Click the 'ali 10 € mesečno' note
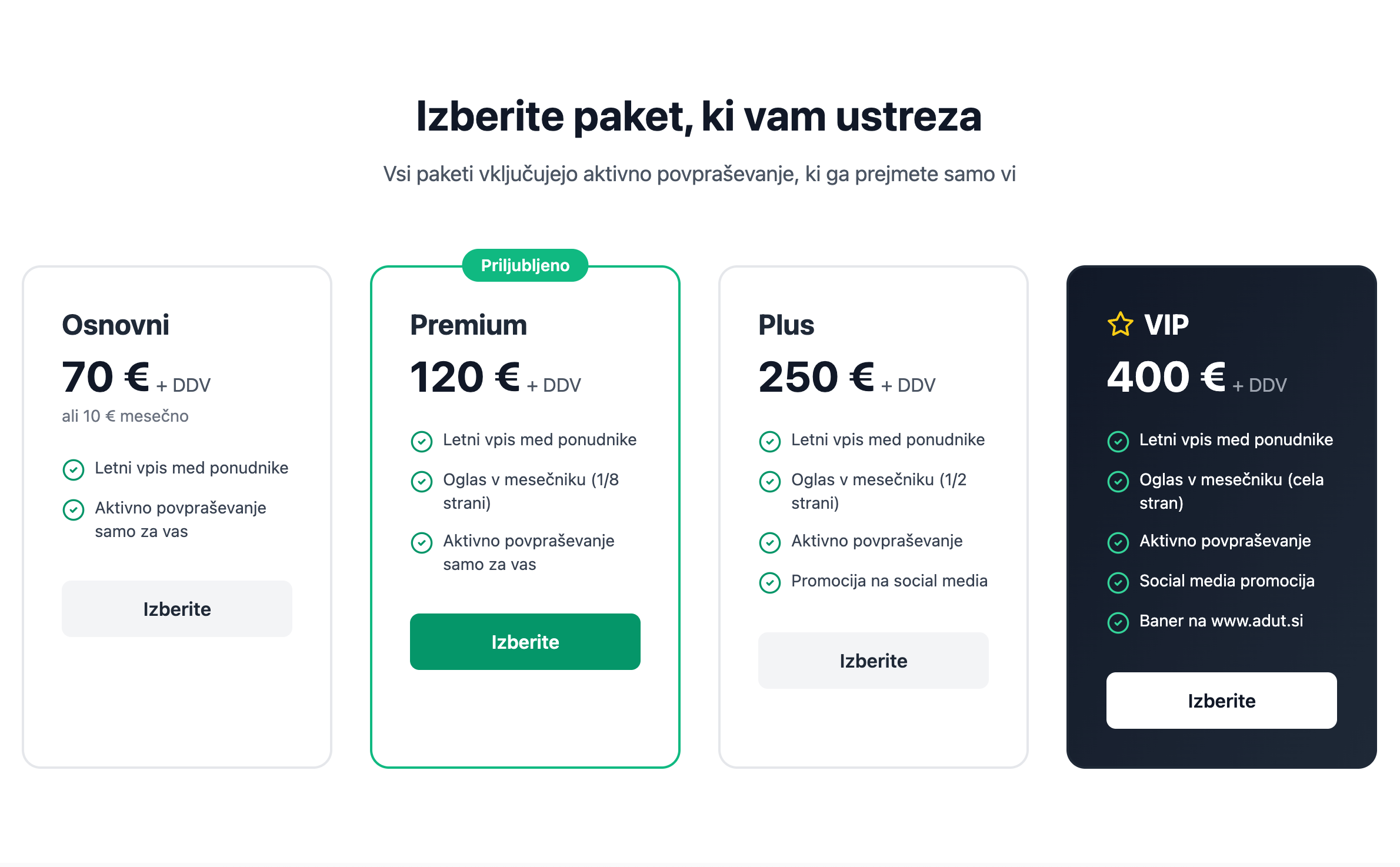 125,416
